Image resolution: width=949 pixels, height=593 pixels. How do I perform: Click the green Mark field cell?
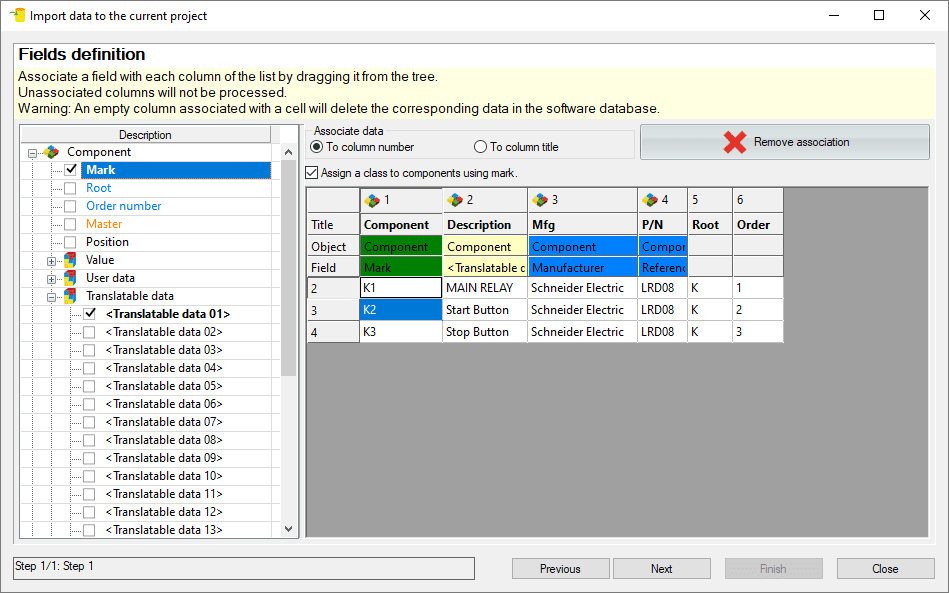click(401, 267)
